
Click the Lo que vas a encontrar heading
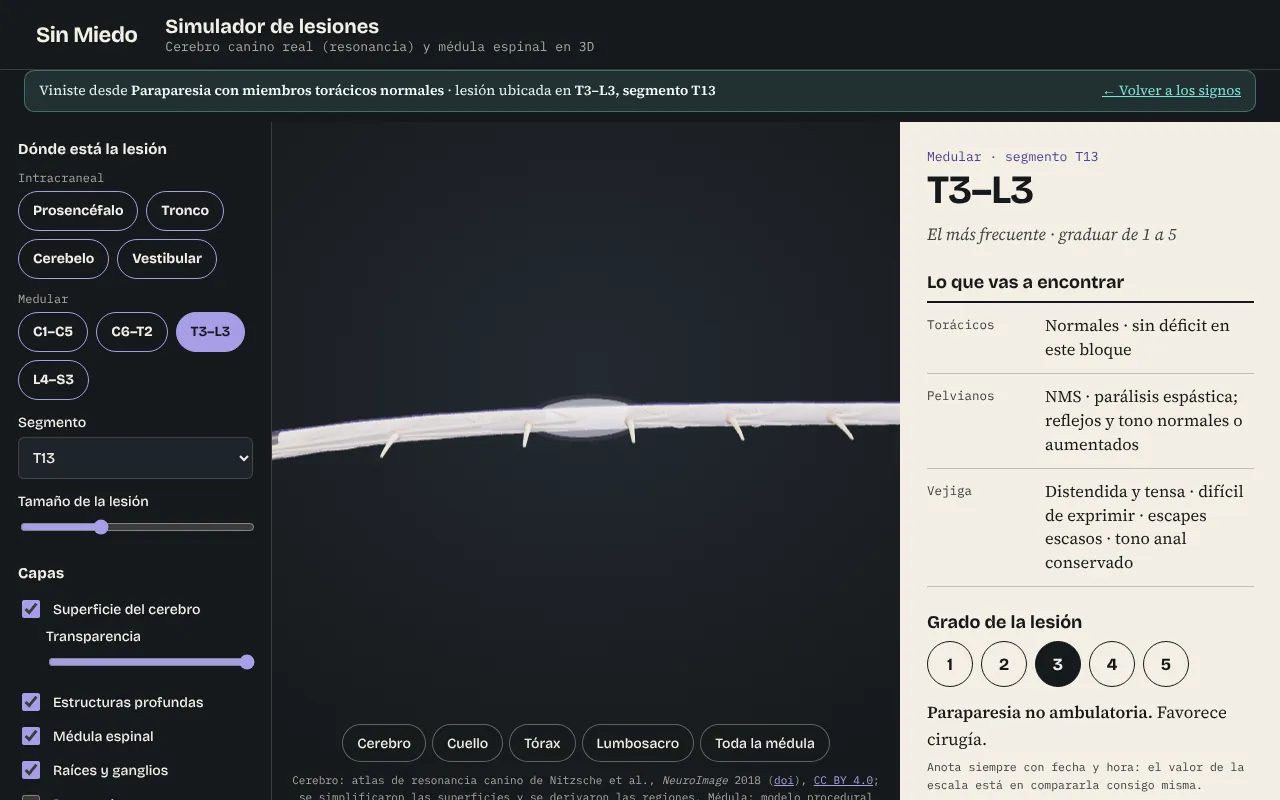[x=1026, y=282]
